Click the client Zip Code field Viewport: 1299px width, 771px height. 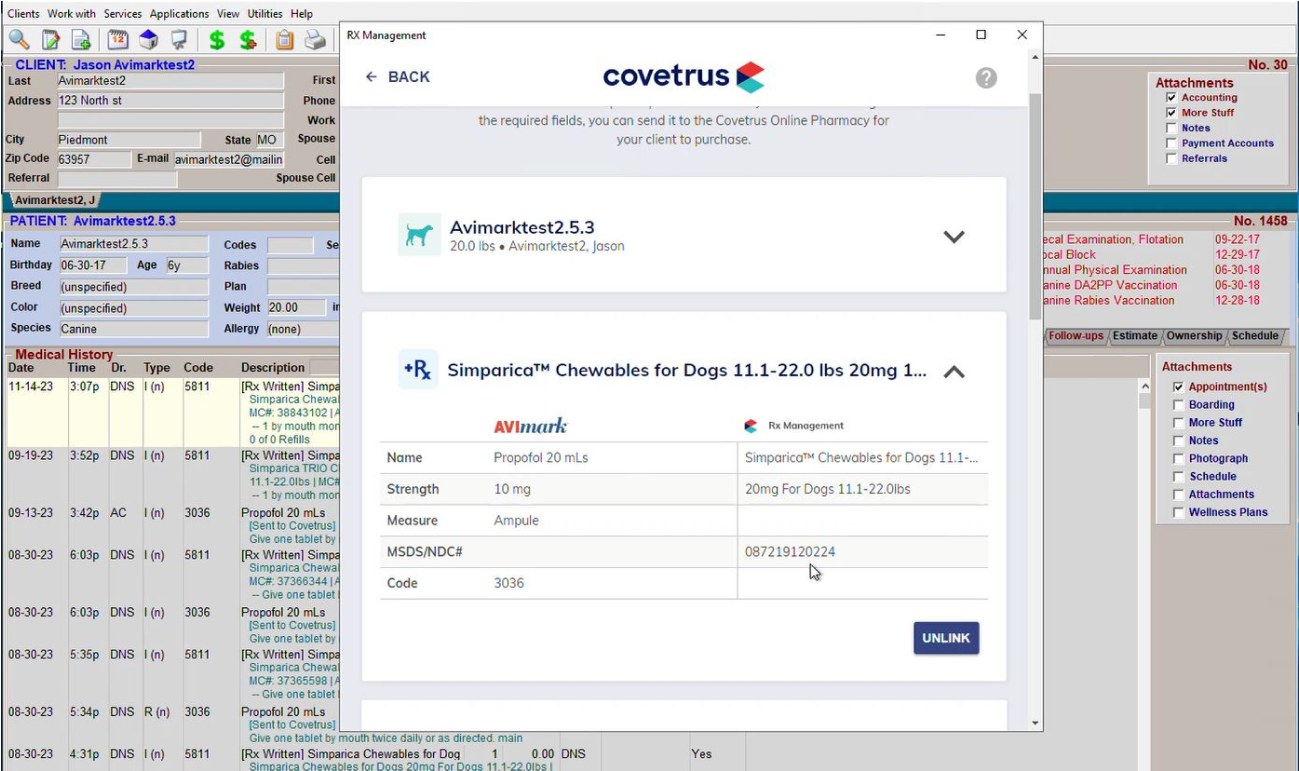point(93,159)
